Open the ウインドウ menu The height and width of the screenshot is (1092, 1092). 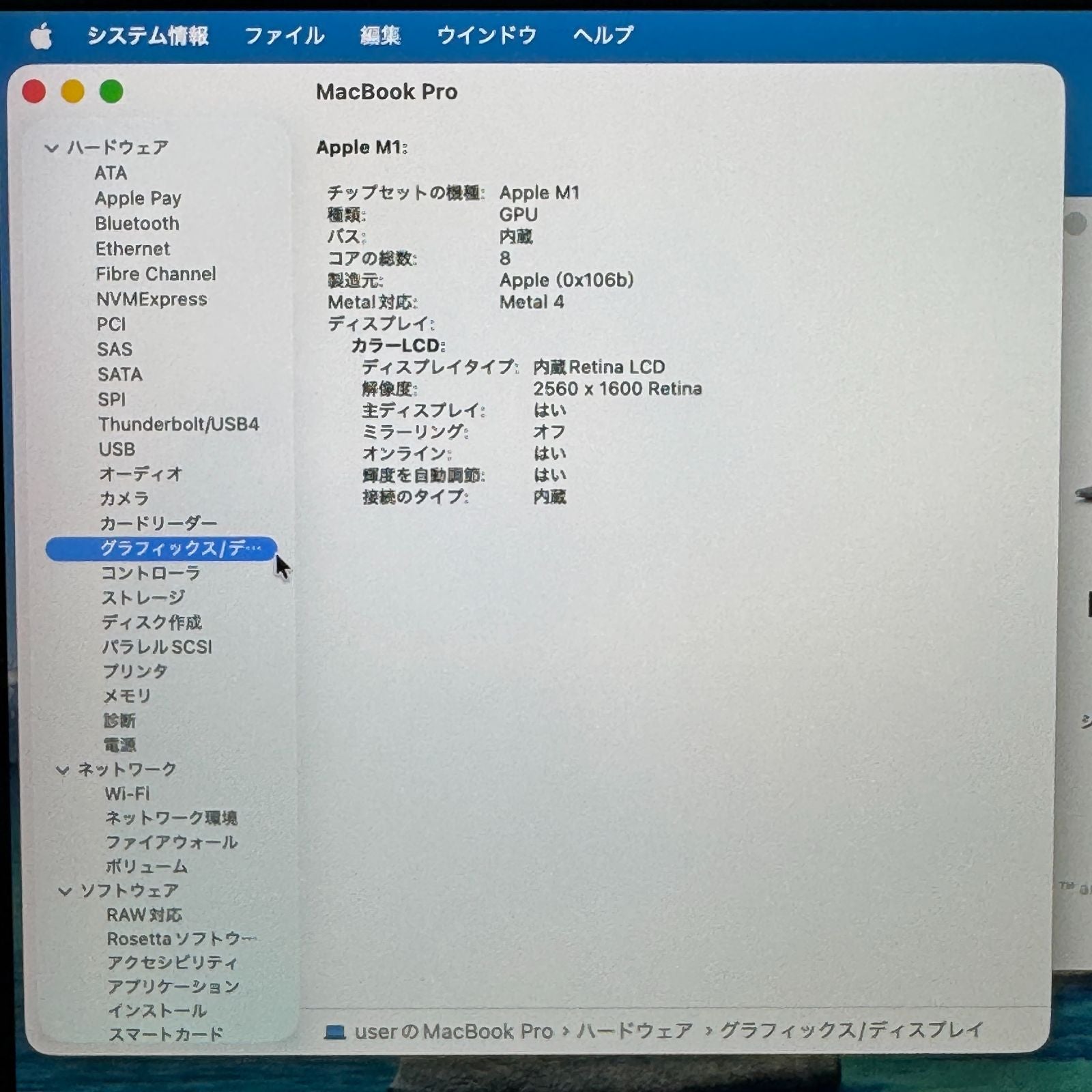tap(487, 35)
